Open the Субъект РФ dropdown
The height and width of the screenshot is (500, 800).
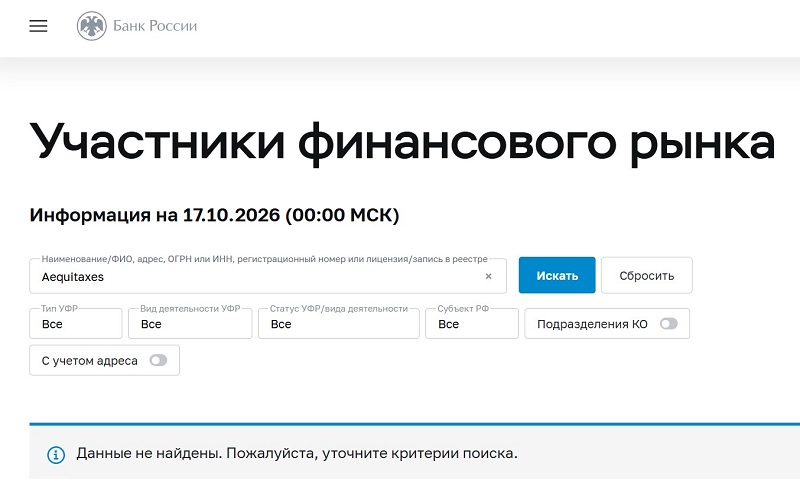[472, 323]
